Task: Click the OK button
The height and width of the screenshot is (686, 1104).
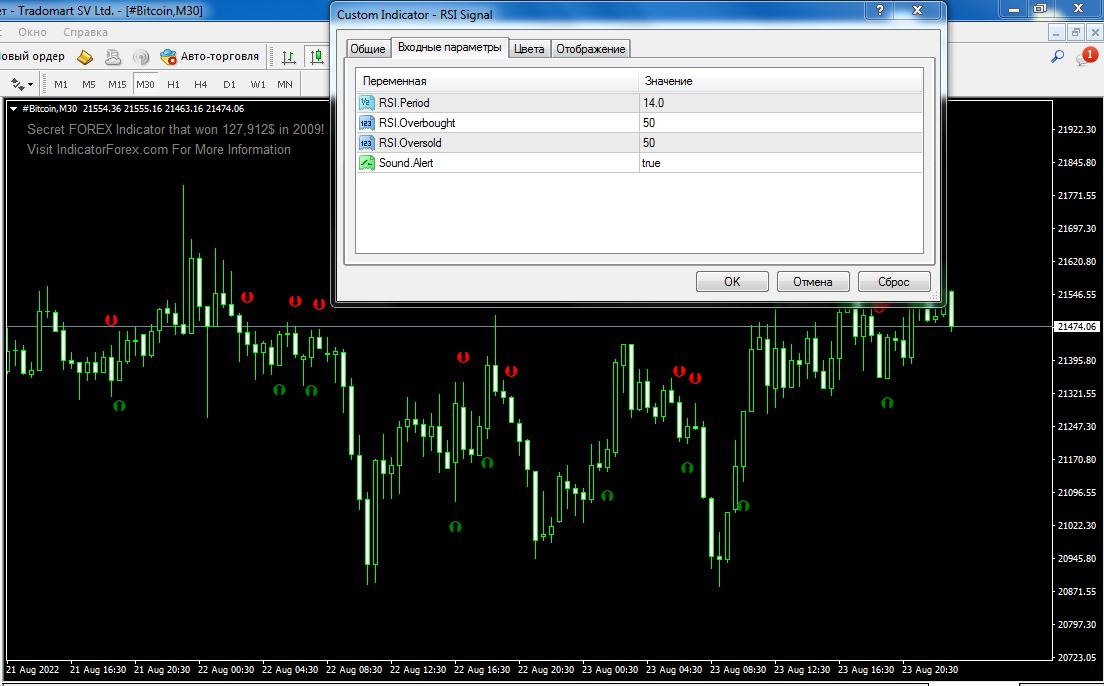Action: pos(732,282)
